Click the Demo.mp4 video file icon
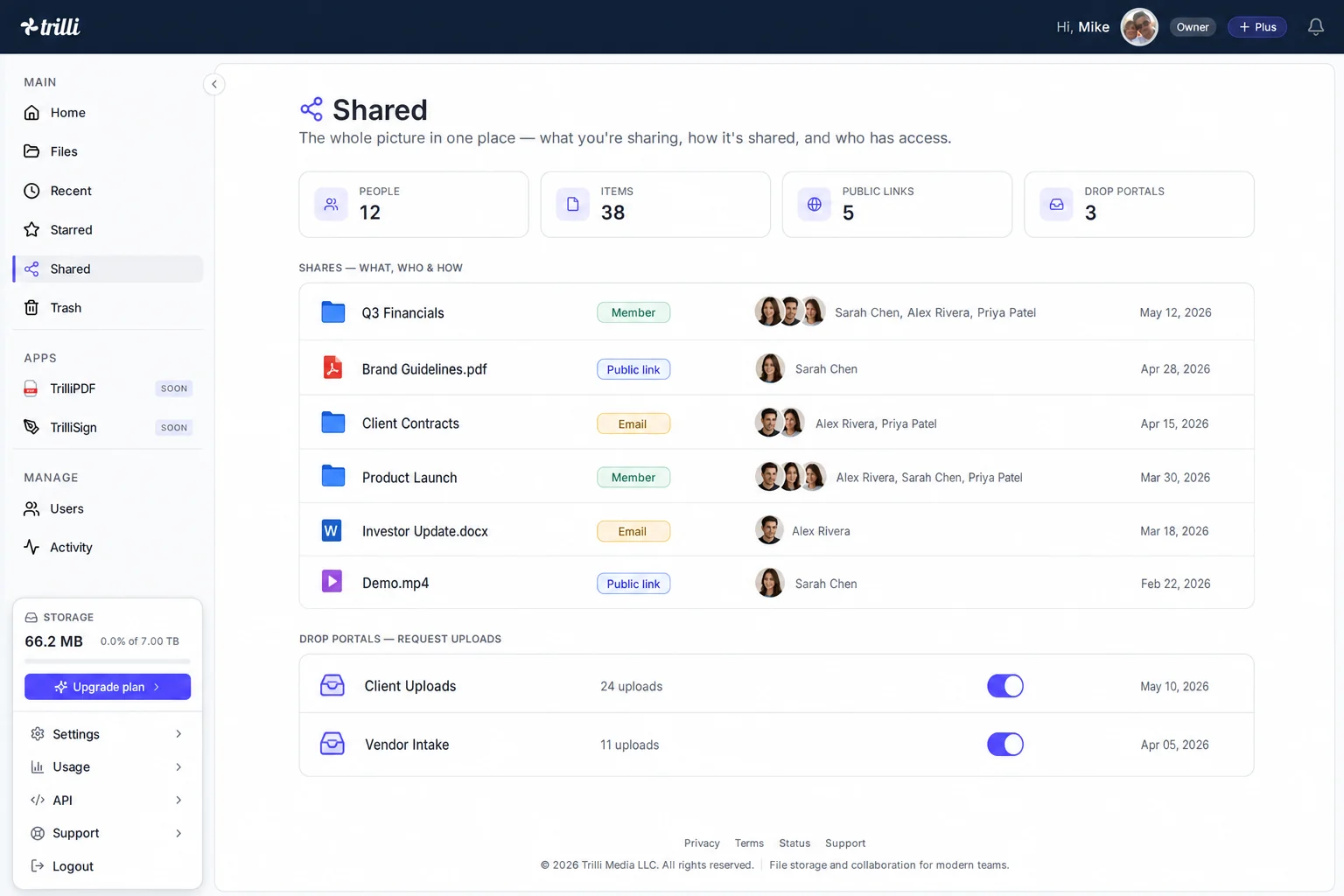The image size is (1344, 896). [332, 581]
